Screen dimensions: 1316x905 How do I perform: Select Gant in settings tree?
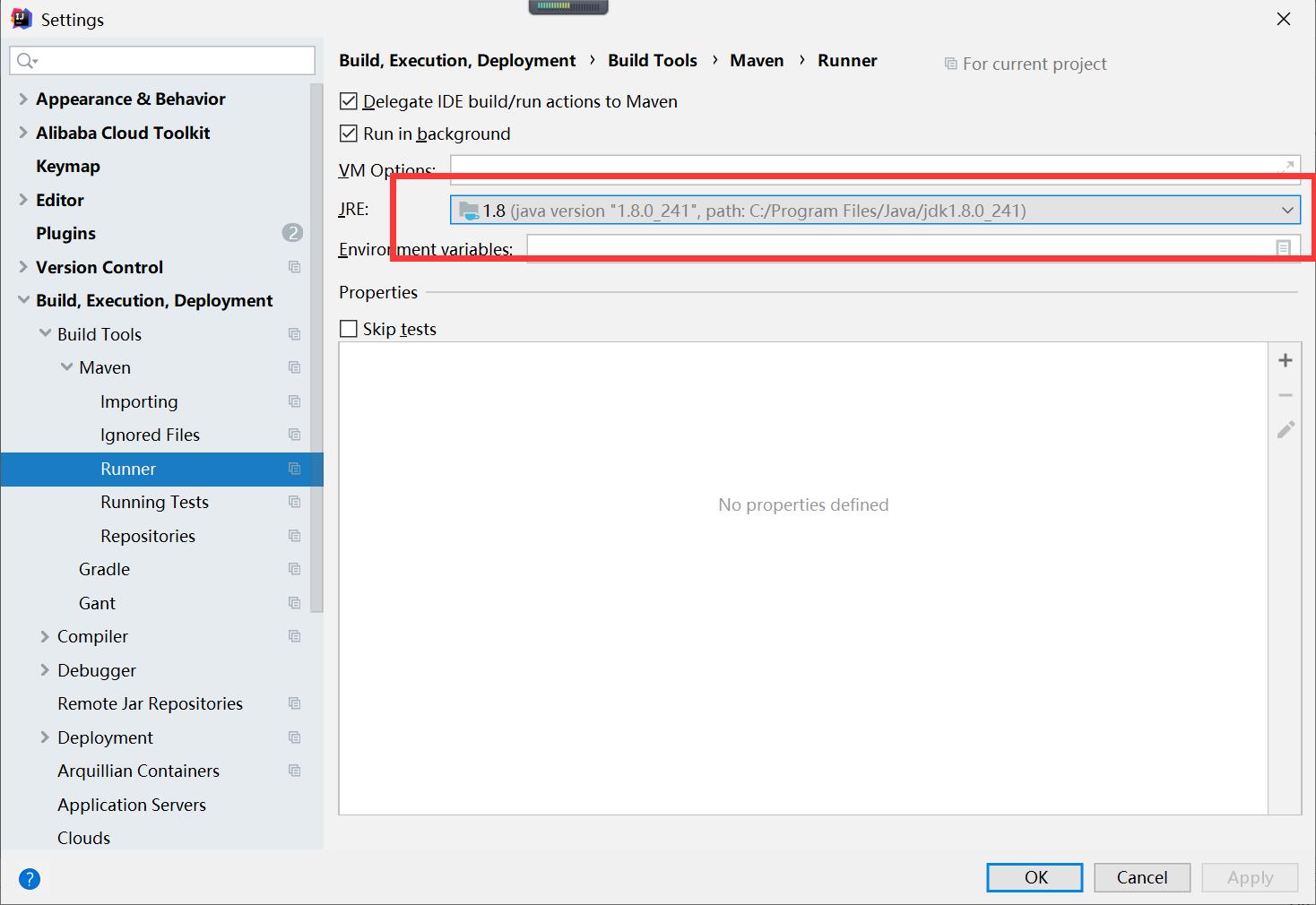point(97,603)
